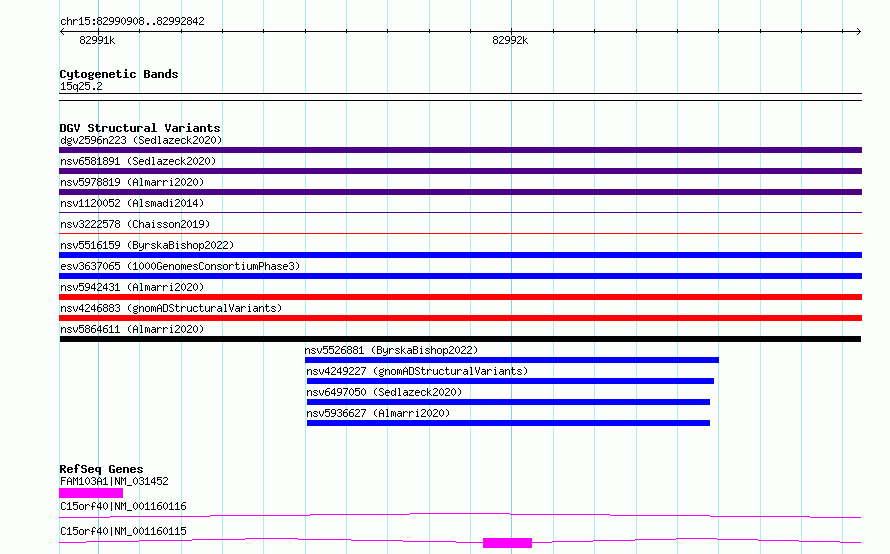This screenshot has width=890, height=554.
Task: Open the DGV Structural Variants track title
Action: pyautogui.click(x=140, y=128)
